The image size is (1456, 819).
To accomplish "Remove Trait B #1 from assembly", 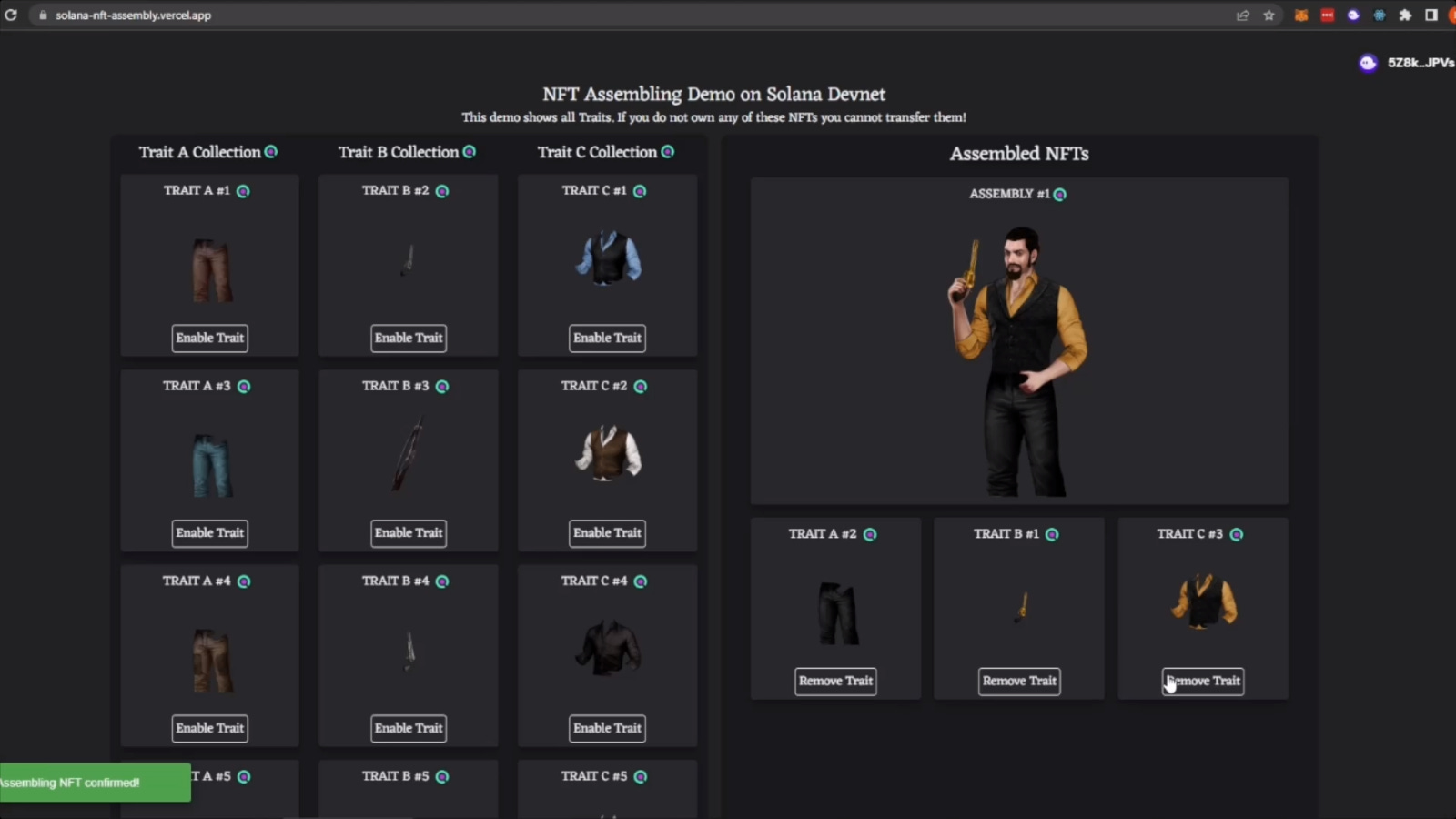I will [x=1019, y=681].
